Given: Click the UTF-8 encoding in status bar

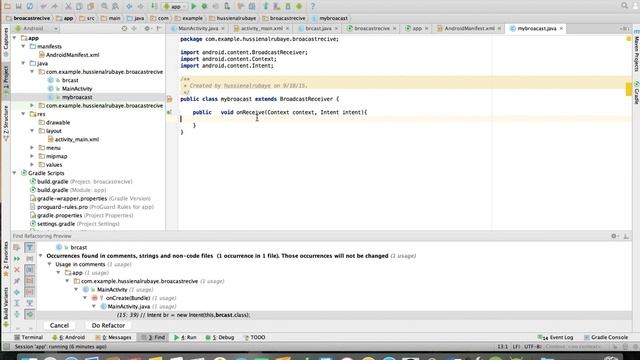Looking at the screenshot, I should pos(533,347).
